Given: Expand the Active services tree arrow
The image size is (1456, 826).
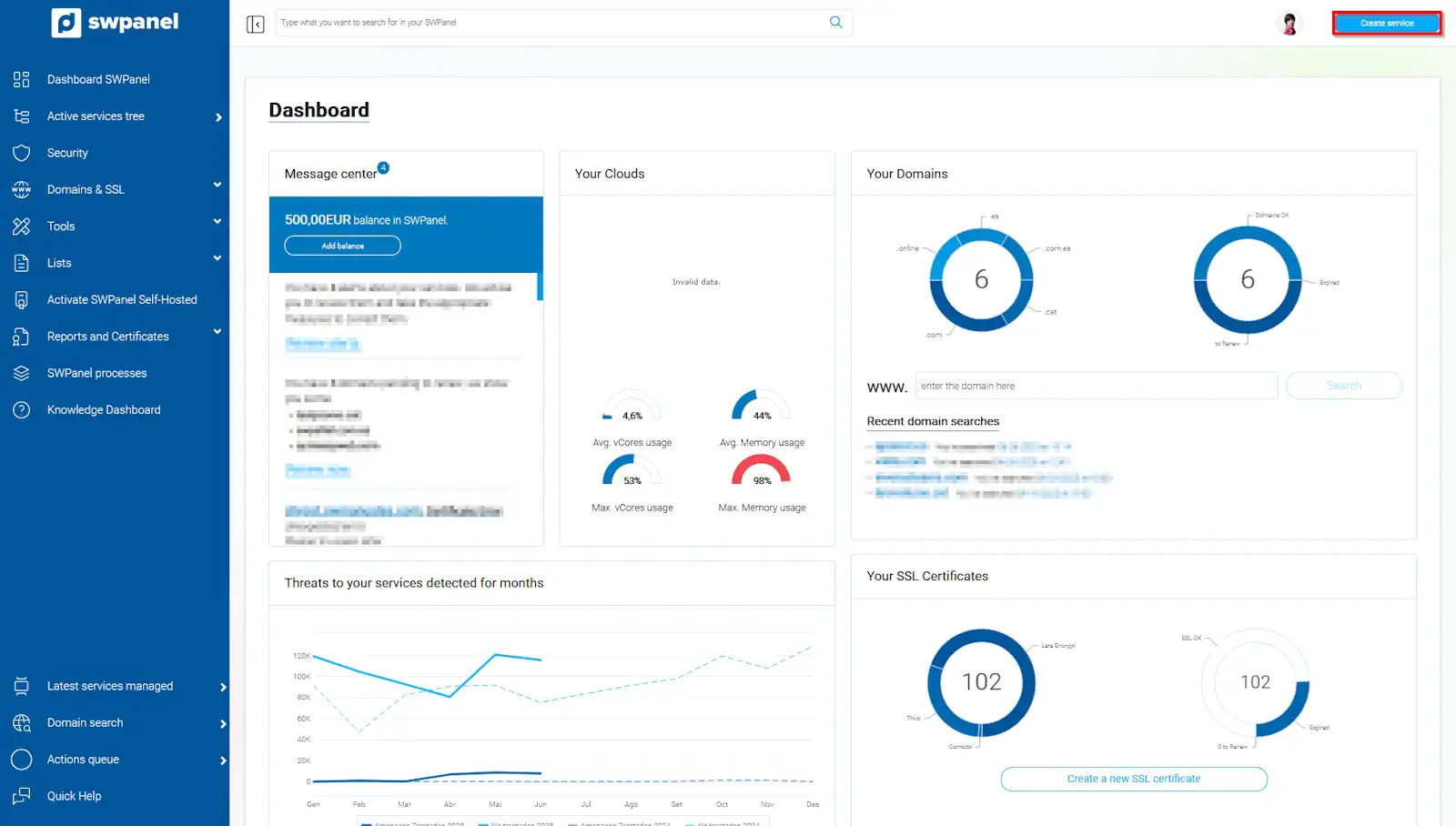Looking at the screenshot, I should [x=218, y=117].
